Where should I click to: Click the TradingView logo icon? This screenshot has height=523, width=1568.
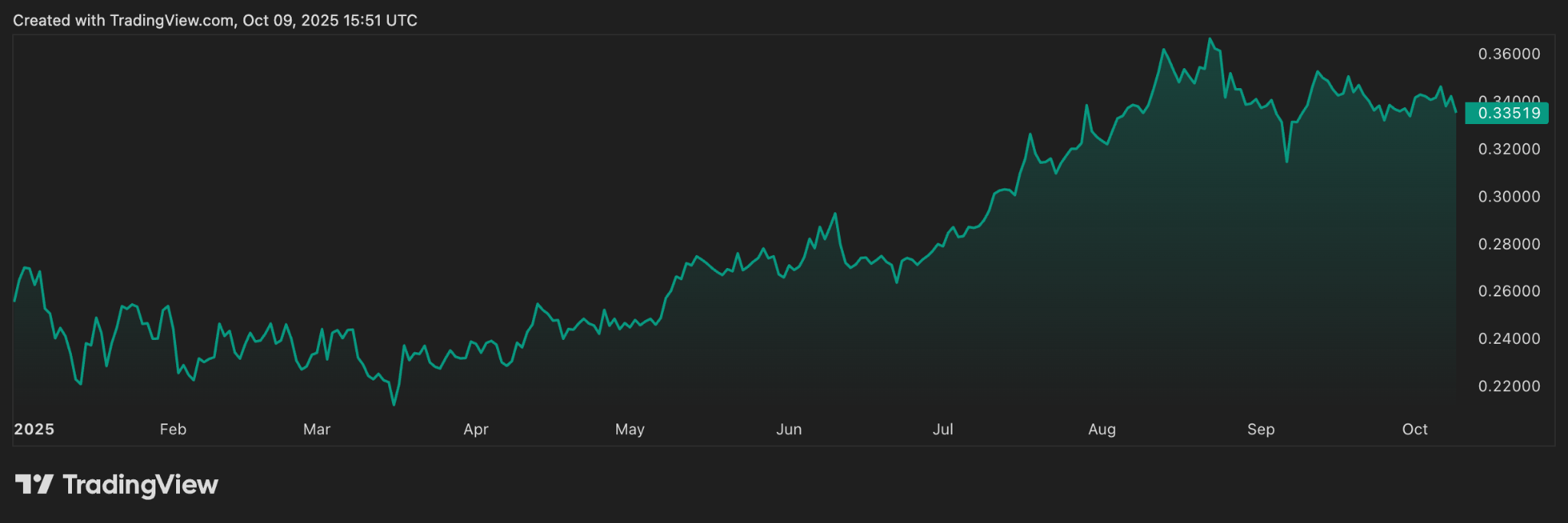(34, 485)
